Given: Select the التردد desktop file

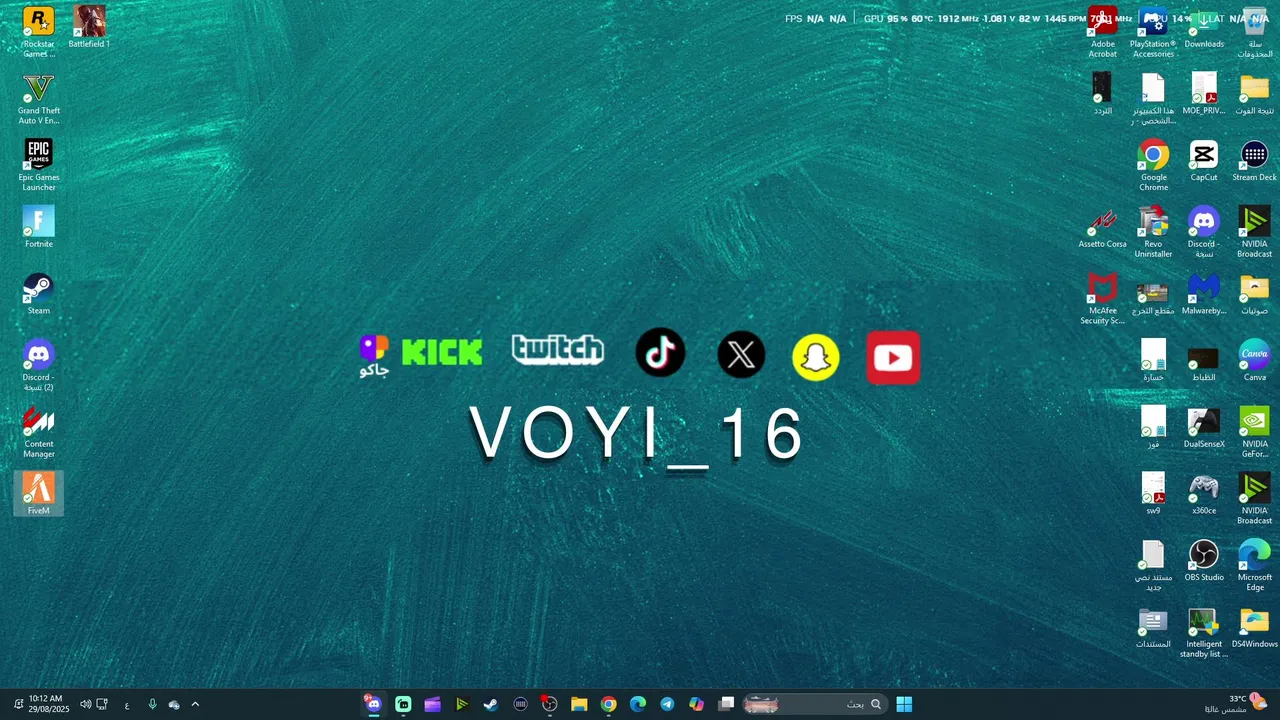Looking at the screenshot, I should click(x=1102, y=94).
